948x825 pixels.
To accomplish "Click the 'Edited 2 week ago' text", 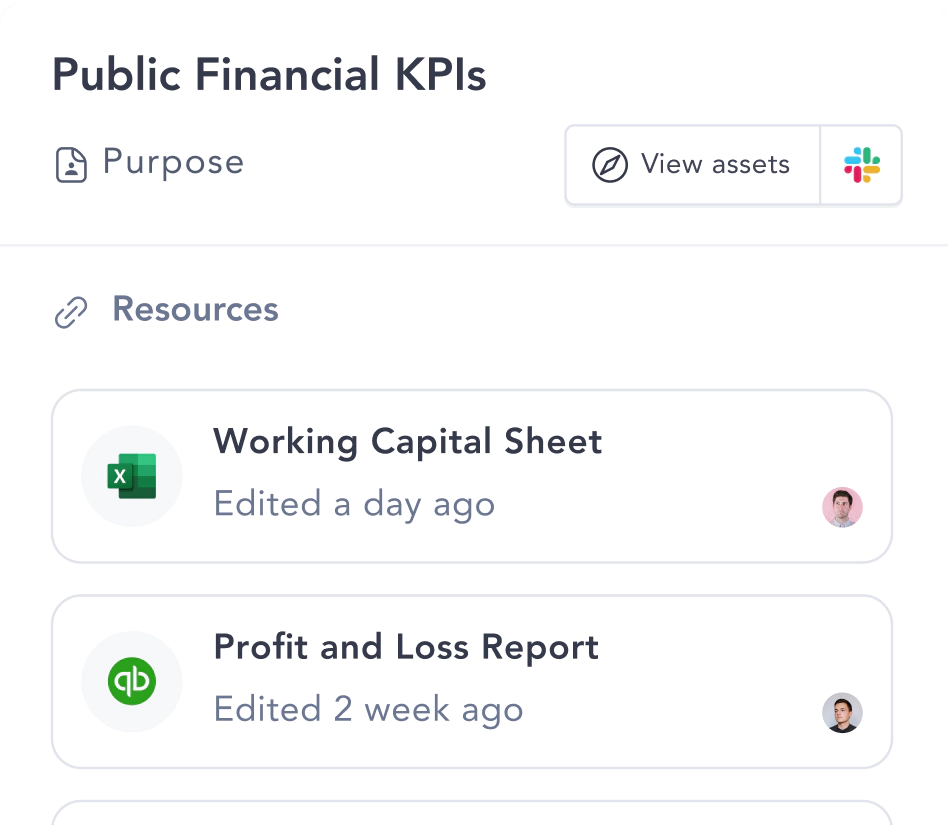I will pos(368,710).
